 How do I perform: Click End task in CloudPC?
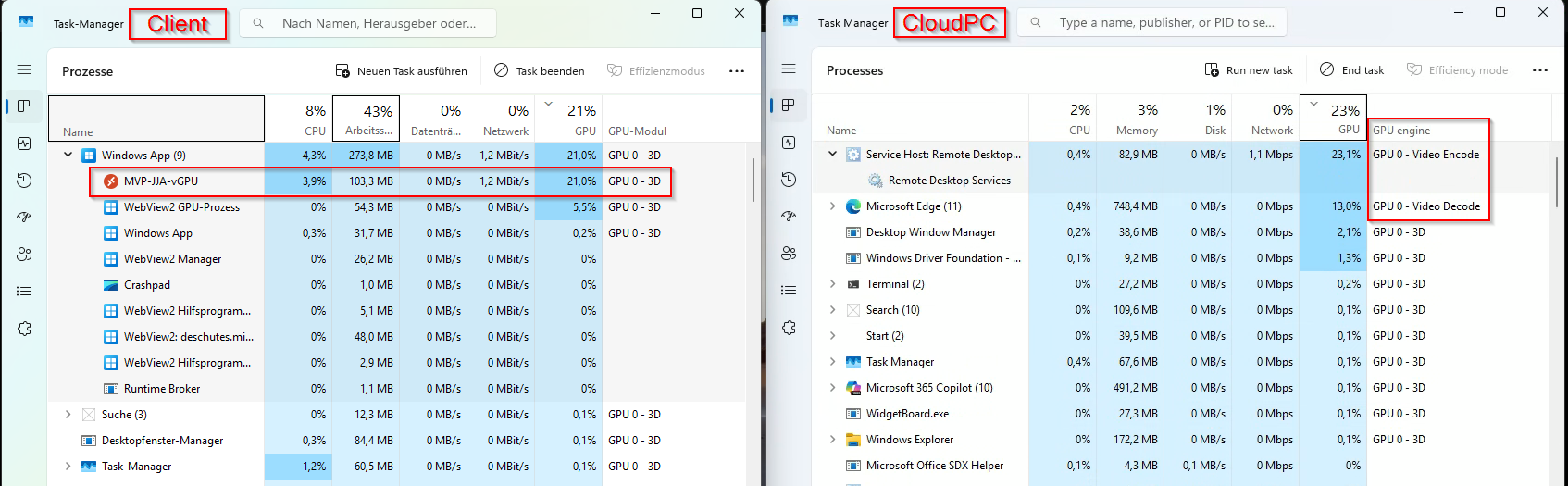click(1351, 69)
